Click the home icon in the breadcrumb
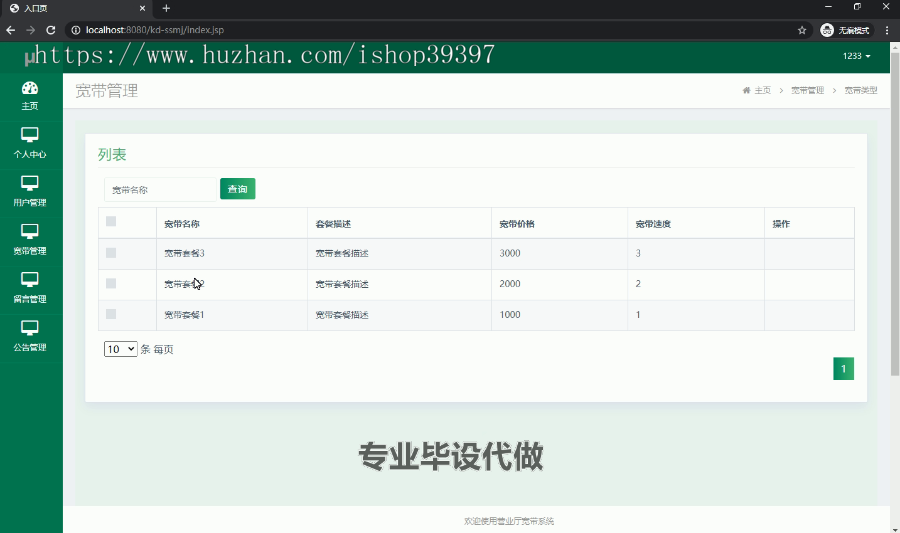 (746, 90)
